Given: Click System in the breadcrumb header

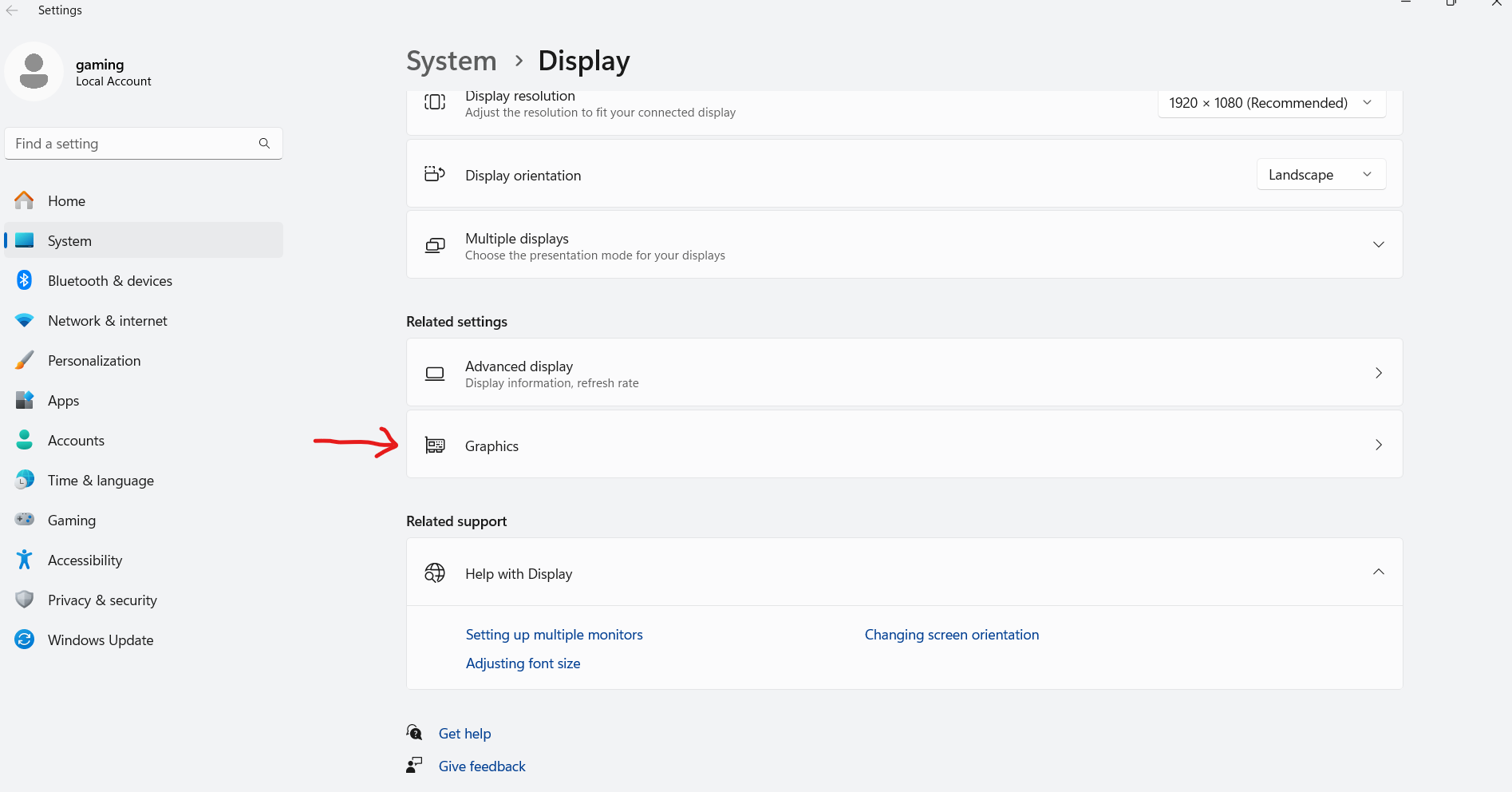Looking at the screenshot, I should click(x=451, y=61).
